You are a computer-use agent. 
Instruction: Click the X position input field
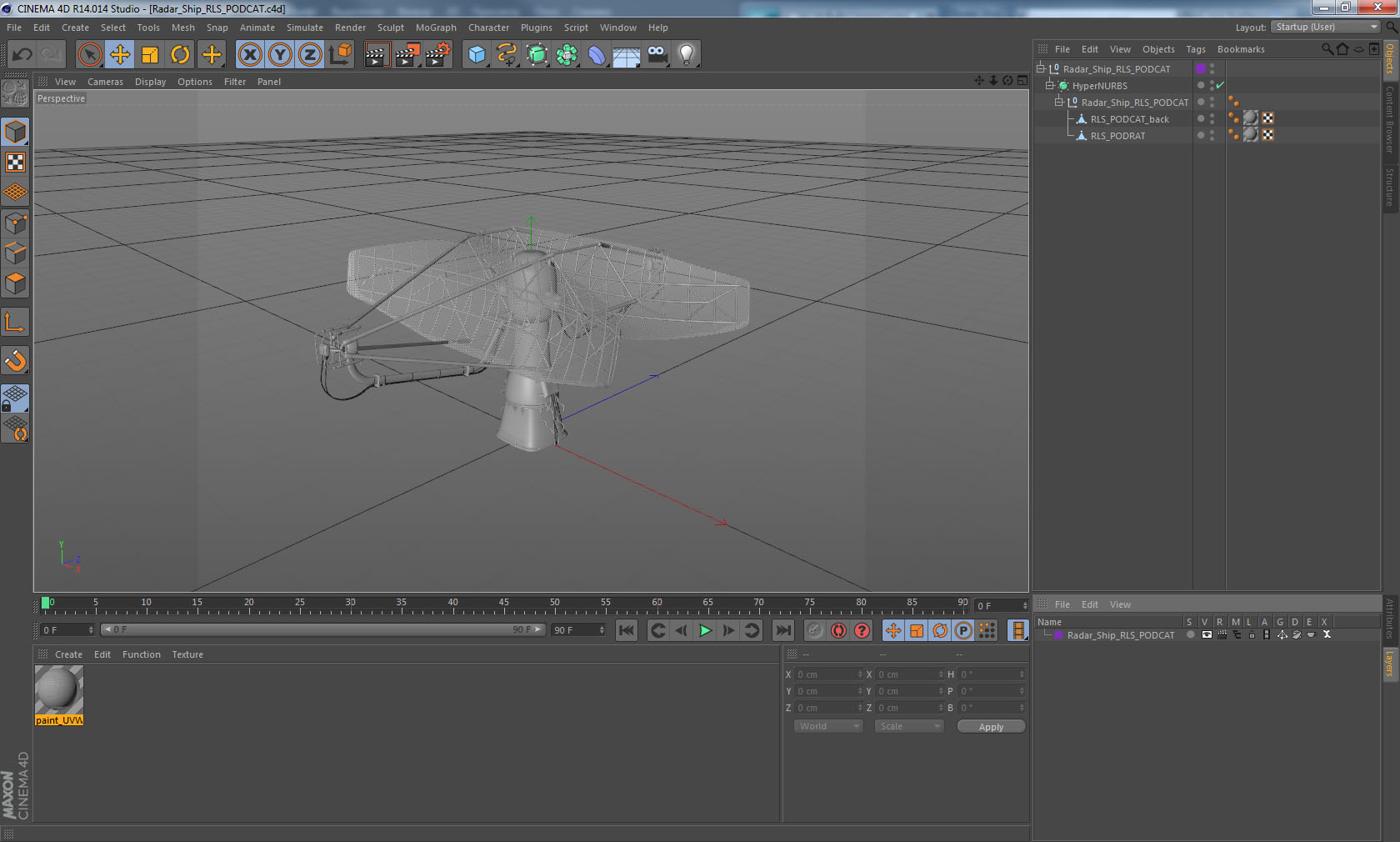(x=829, y=674)
